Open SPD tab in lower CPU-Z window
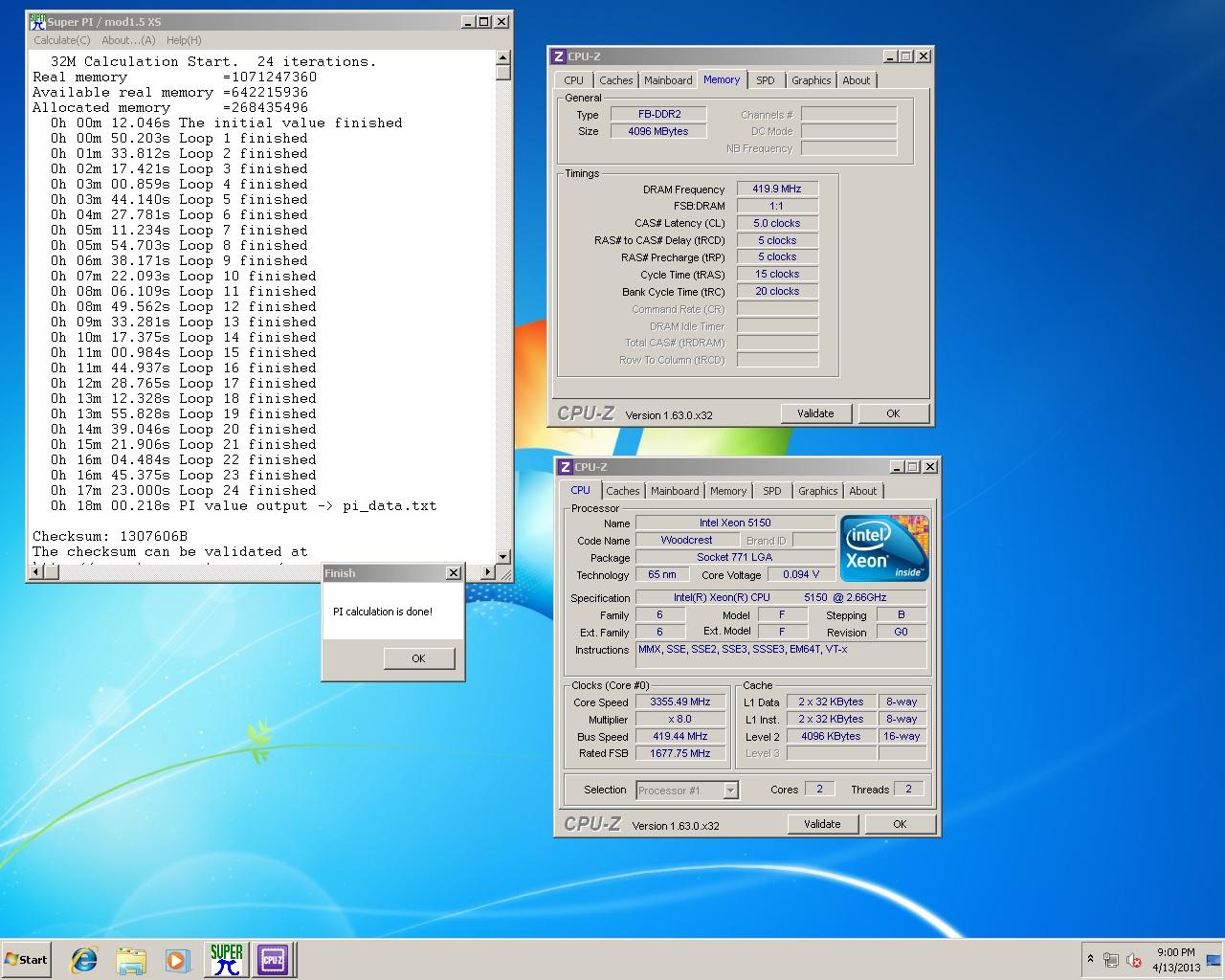Image resolution: width=1225 pixels, height=980 pixels. coord(772,491)
